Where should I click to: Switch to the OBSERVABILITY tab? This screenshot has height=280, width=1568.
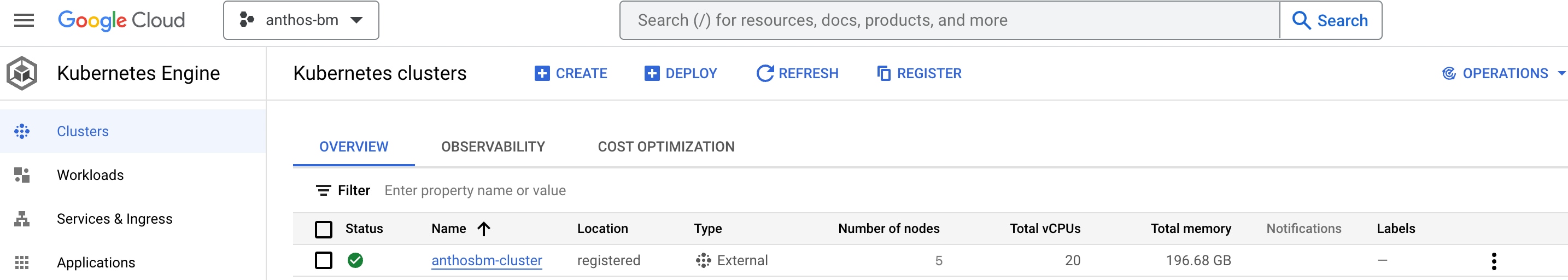[x=493, y=147]
